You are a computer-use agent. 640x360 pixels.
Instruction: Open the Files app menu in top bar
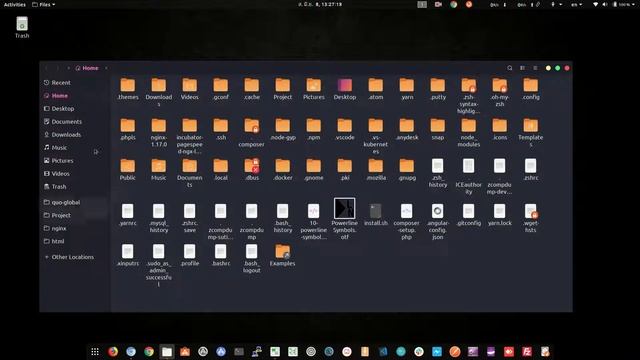(x=43, y=4)
